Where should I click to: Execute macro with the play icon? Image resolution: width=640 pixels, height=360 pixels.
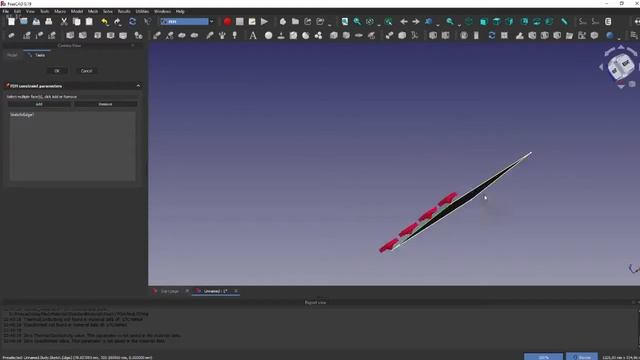tap(264, 22)
